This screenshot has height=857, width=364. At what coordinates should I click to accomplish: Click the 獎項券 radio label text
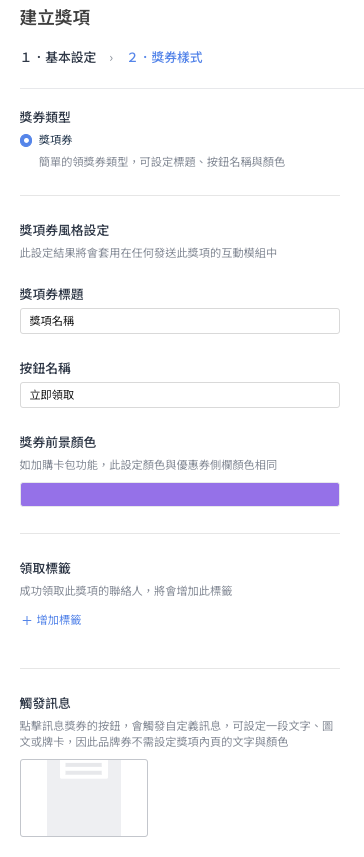[55, 140]
